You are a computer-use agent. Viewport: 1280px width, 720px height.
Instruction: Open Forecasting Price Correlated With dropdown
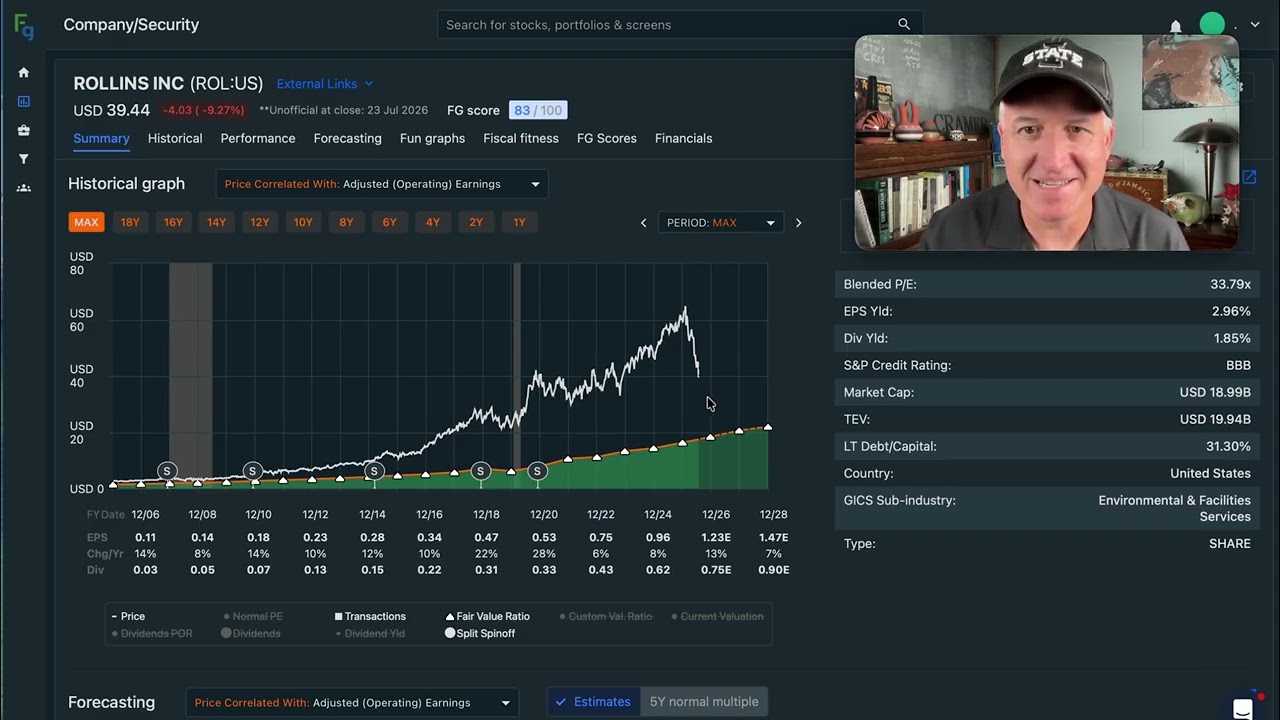pos(352,703)
